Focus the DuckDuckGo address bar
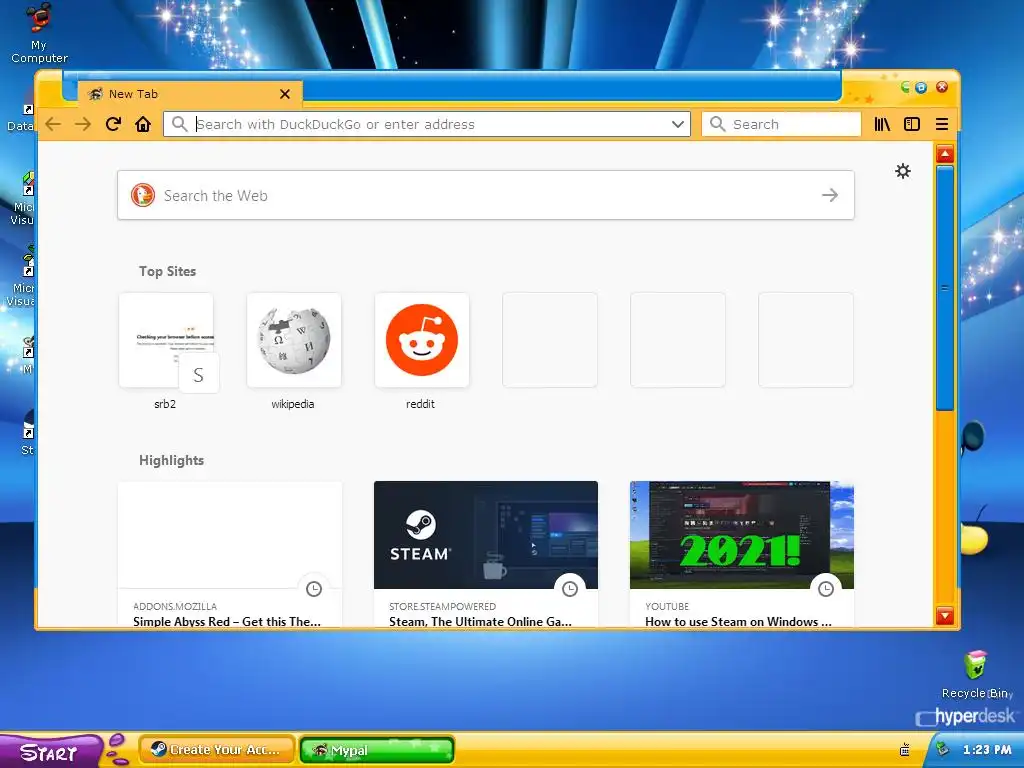1024x768 pixels. (426, 124)
